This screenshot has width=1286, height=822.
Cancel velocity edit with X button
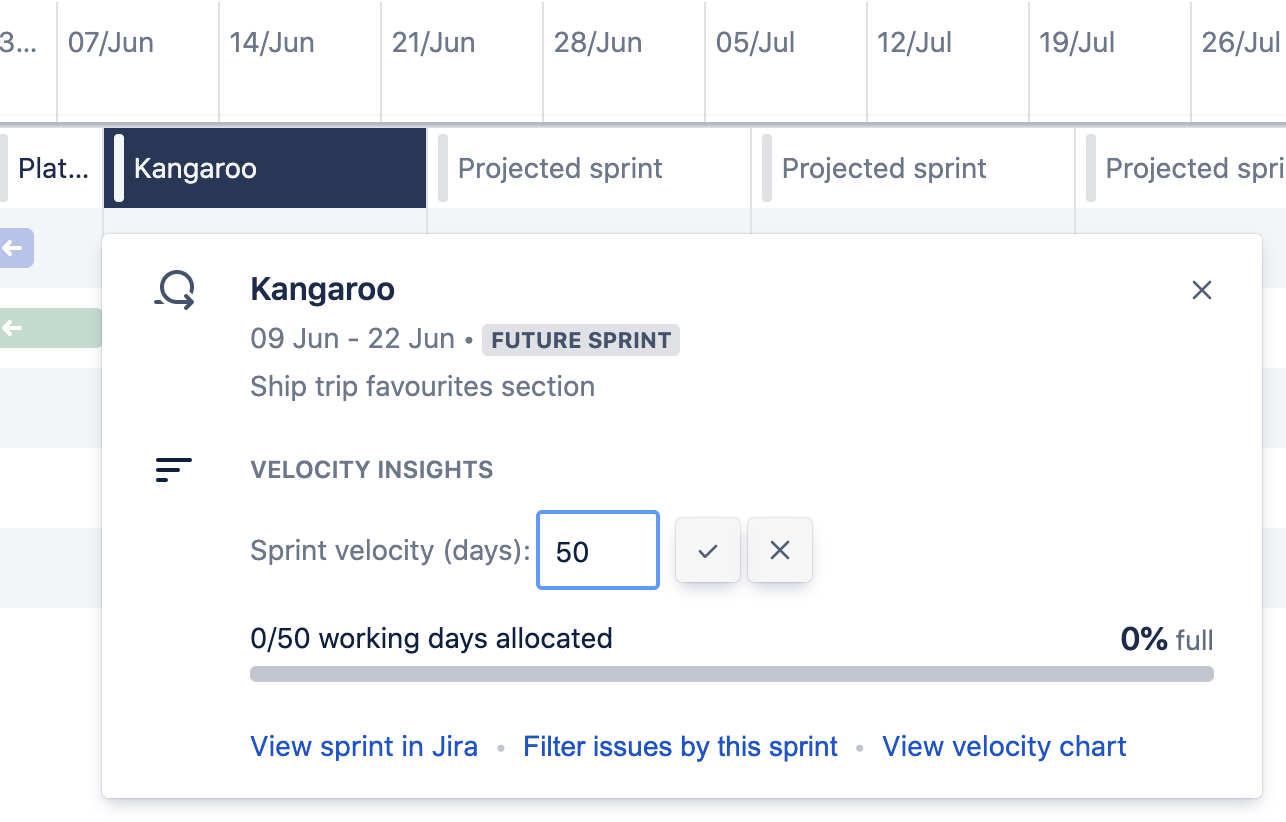[x=780, y=550]
